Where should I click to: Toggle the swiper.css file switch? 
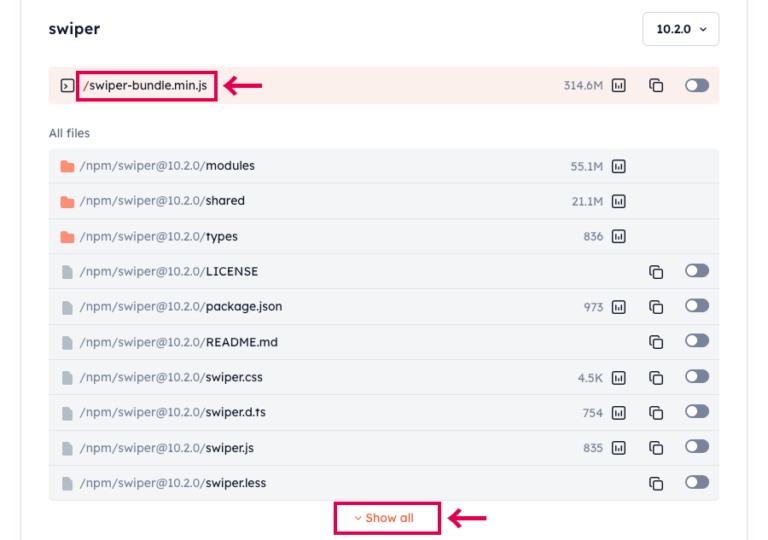point(697,378)
